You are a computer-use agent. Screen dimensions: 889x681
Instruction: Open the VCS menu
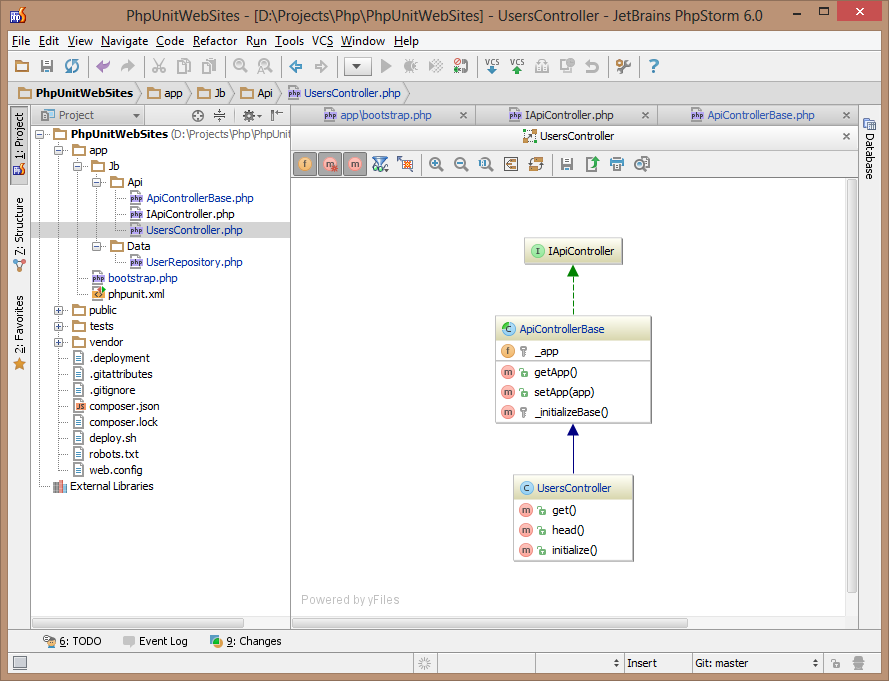pos(323,41)
